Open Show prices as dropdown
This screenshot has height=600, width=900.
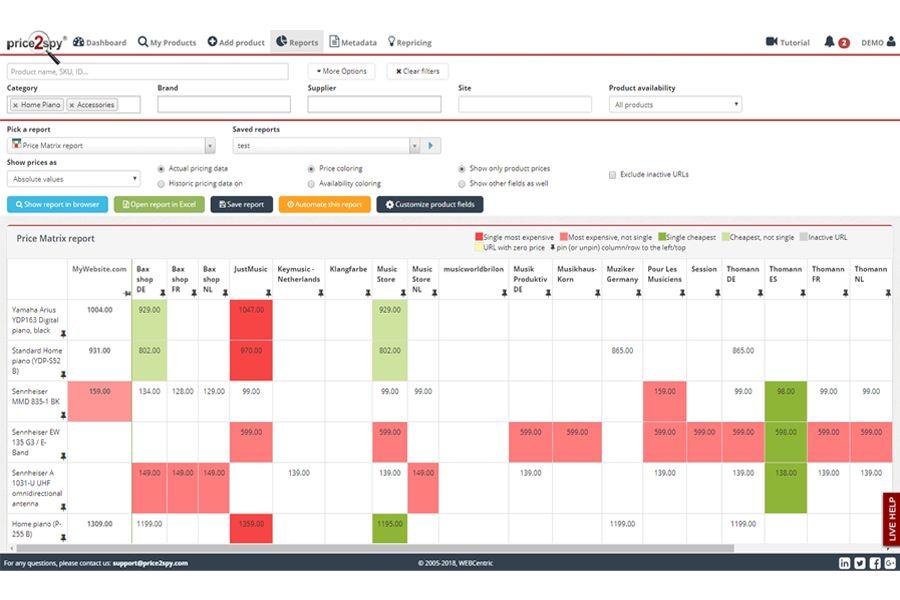coord(73,179)
